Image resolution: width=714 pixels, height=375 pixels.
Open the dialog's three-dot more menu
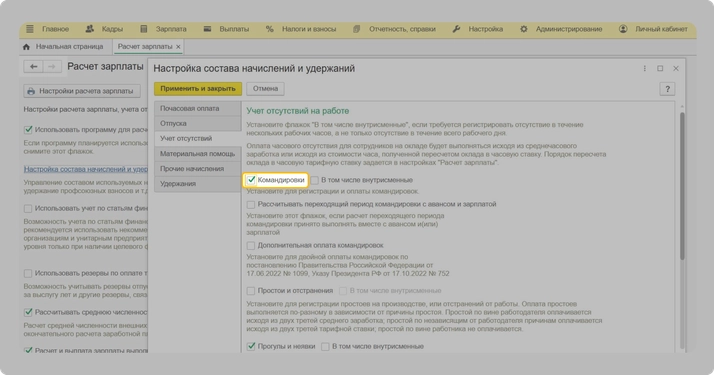click(645, 68)
